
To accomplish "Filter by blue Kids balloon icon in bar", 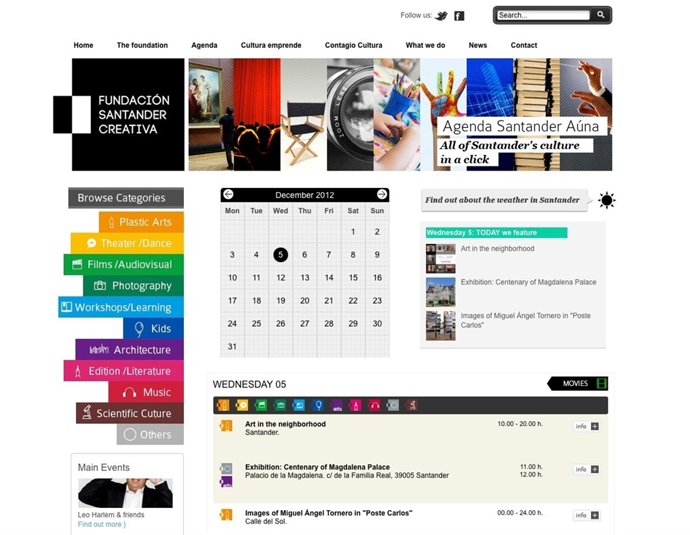I will (x=318, y=405).
